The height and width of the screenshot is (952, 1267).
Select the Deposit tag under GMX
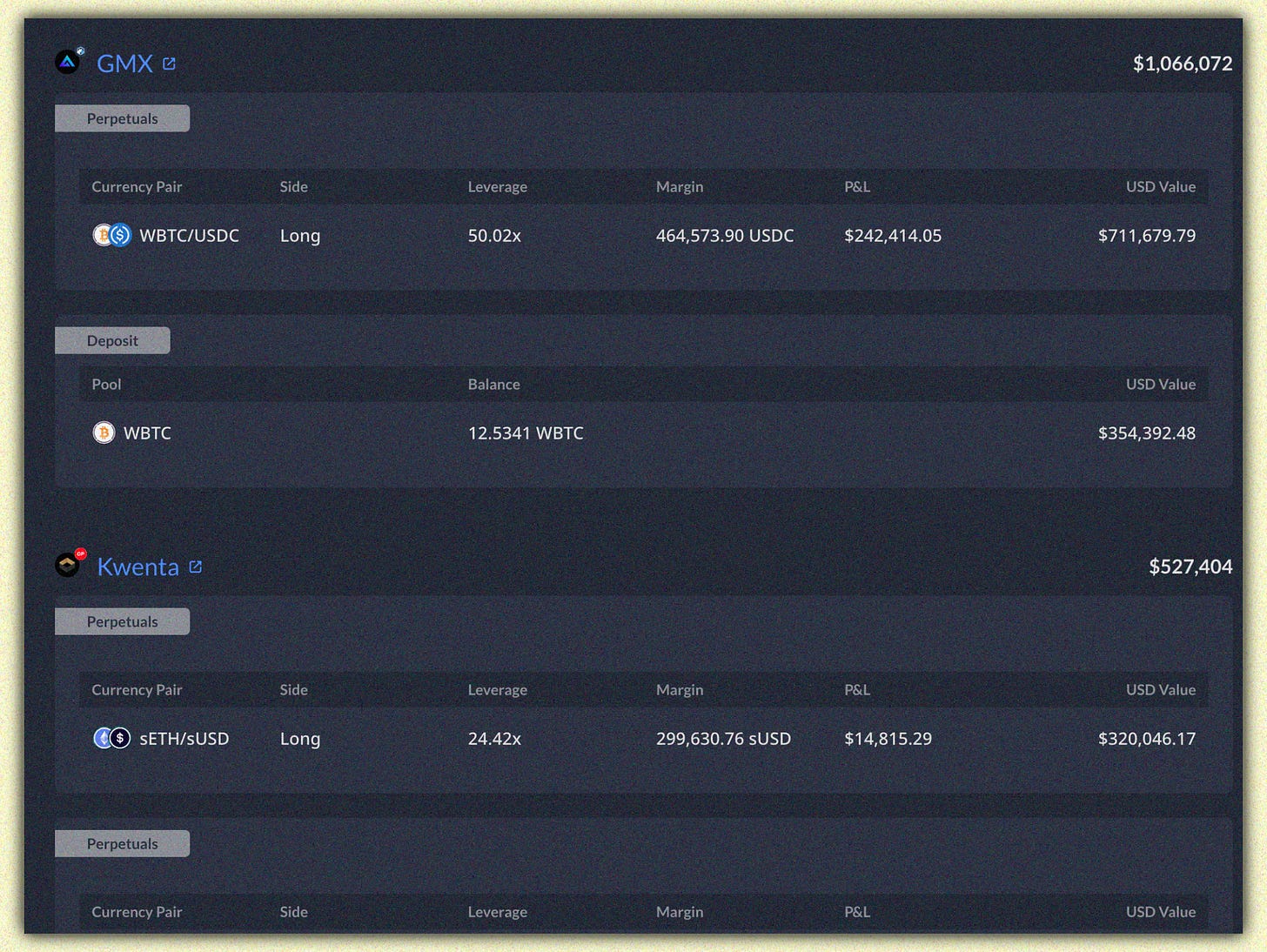(112, 340)
